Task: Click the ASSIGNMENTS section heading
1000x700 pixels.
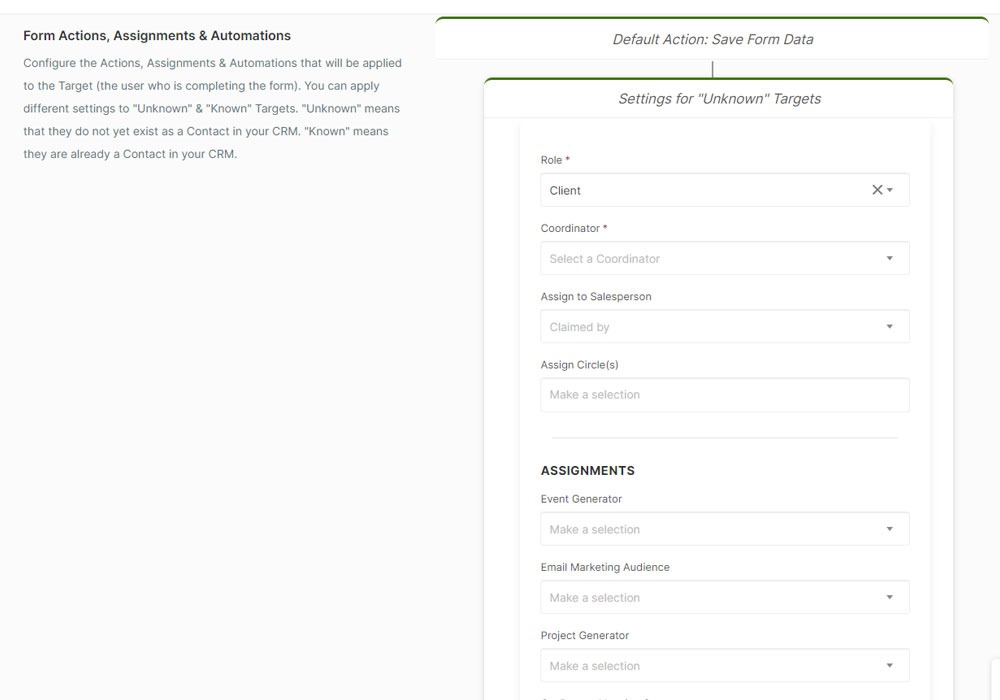Action: tap(587, 471)
